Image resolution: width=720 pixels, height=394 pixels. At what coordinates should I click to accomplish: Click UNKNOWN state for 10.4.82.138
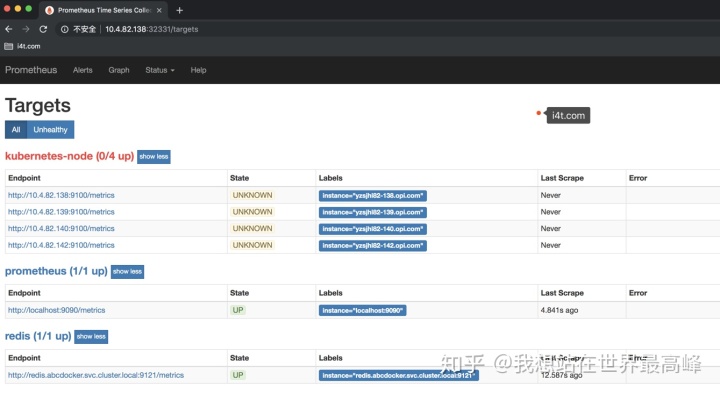[x=253, y=195]
